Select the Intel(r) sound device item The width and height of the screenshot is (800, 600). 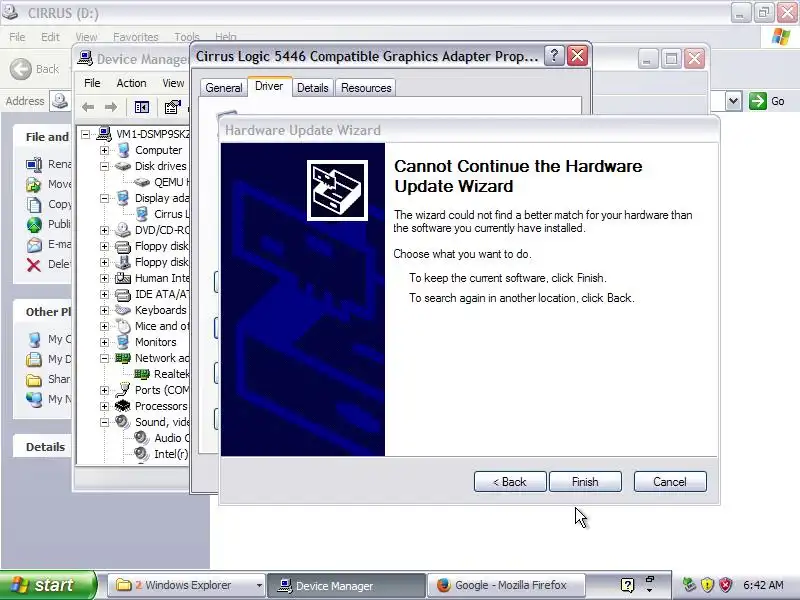[171, 454]
